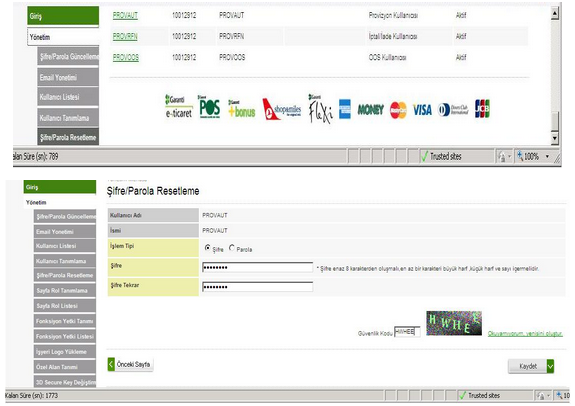Click the green MONEY logo

coord(370,110)
